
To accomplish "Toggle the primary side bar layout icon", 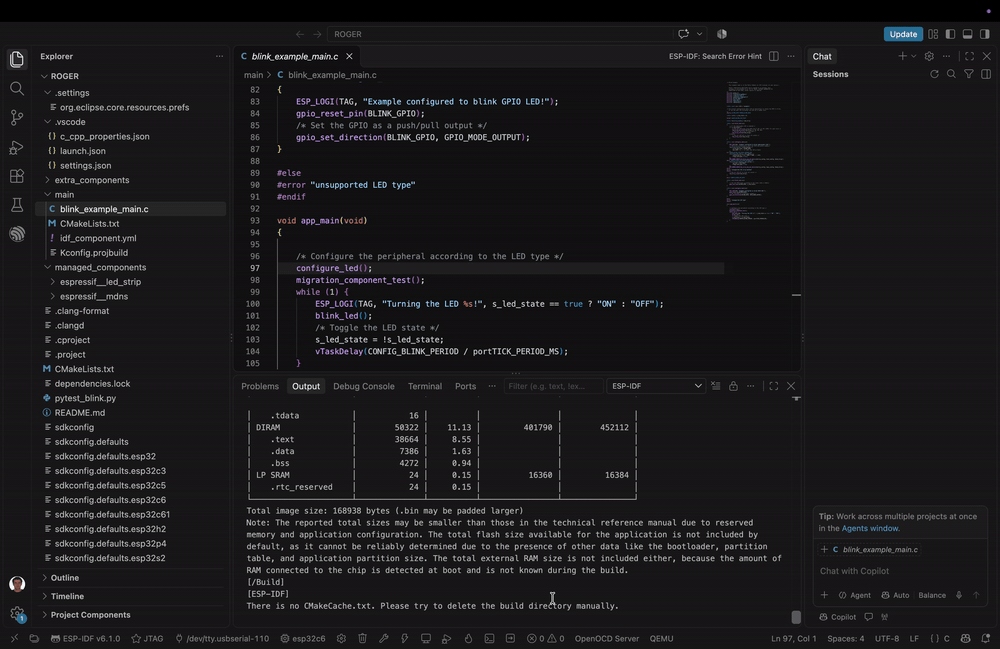I will click(950, 34).
